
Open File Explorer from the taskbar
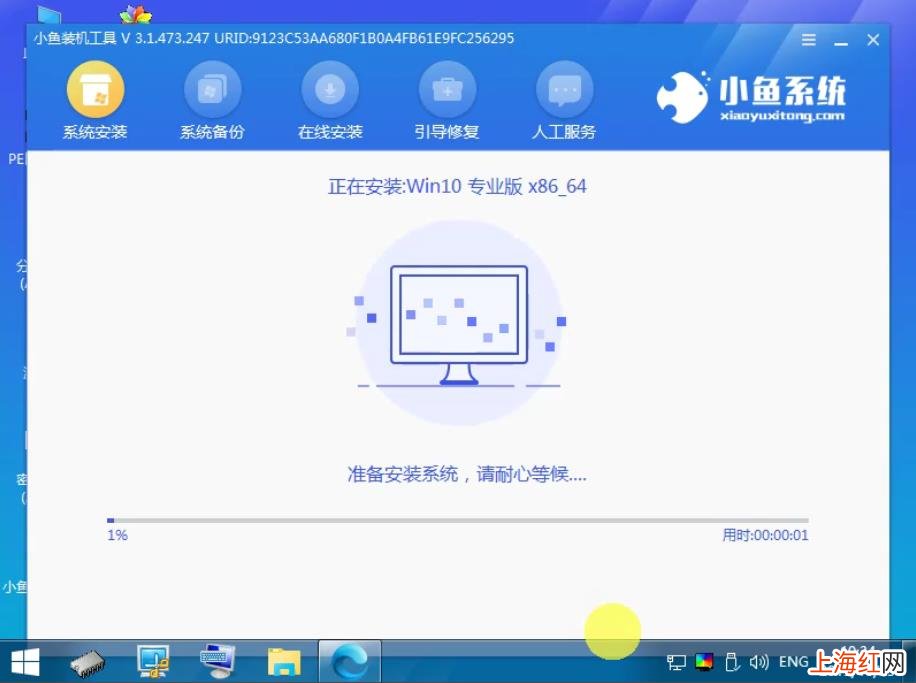point(284,662)
